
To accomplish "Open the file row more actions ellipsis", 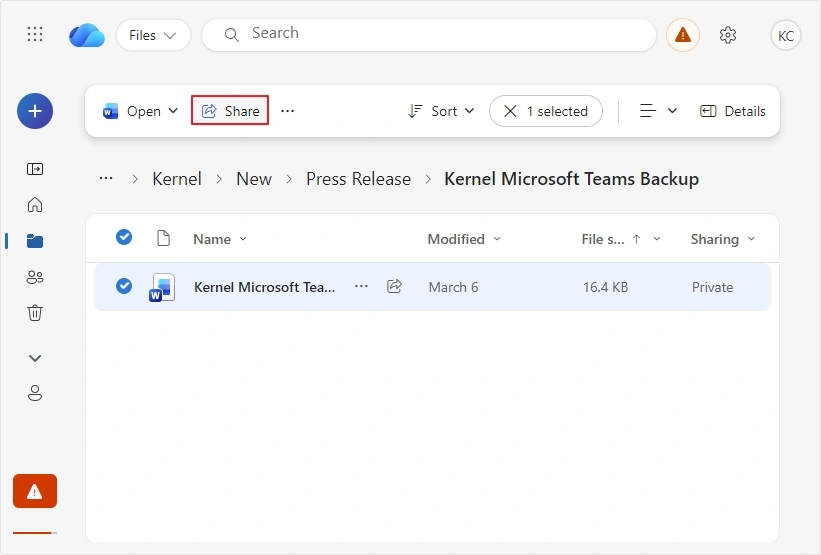I will (x=361, y=286).
